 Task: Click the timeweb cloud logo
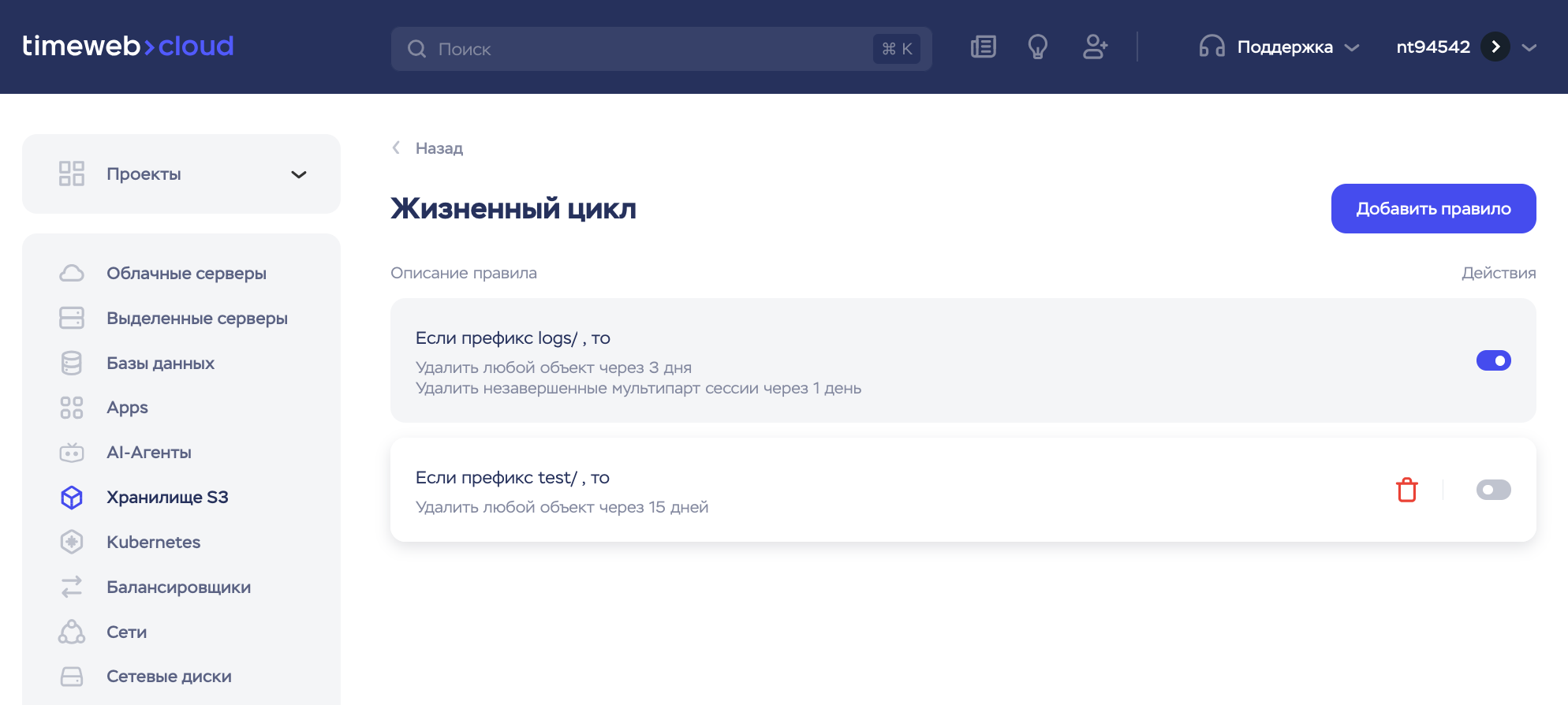coord(128,47)
